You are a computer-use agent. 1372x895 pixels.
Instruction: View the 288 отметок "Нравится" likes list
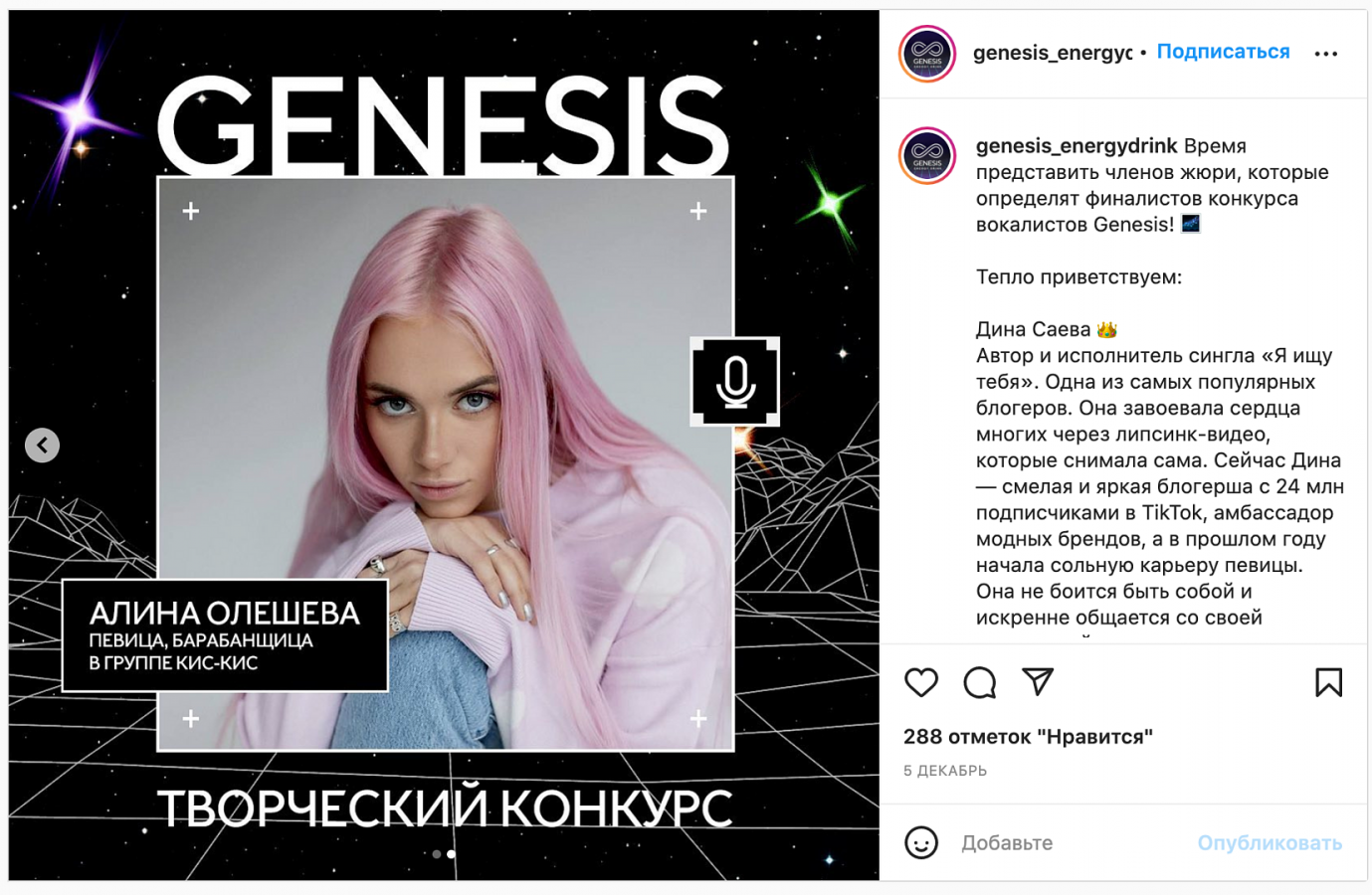[1028, 737]
